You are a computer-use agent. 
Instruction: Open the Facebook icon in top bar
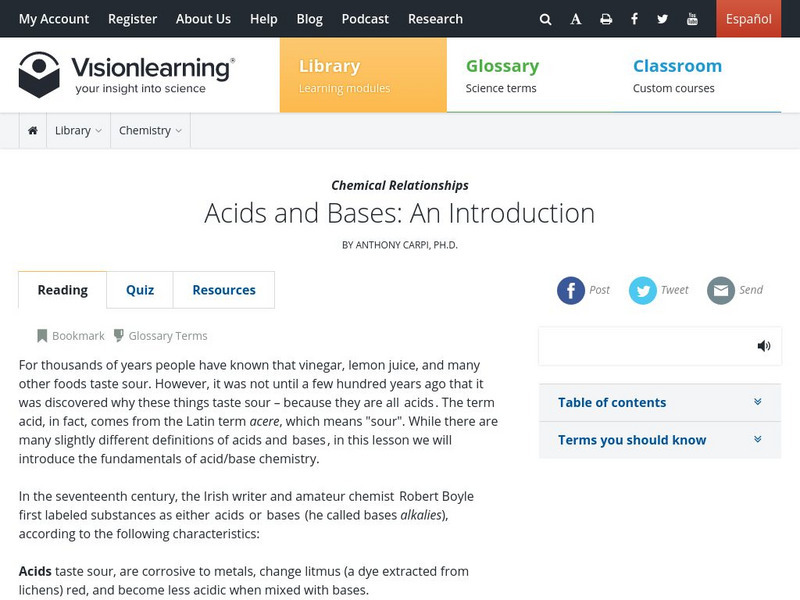click(634, 19)
